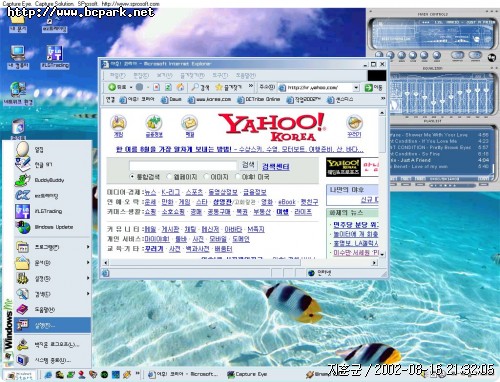Viewport: 500px width, 382px height.
Task: Open the 도구 menu in the IE menu bar
Action: coord(220,75)
